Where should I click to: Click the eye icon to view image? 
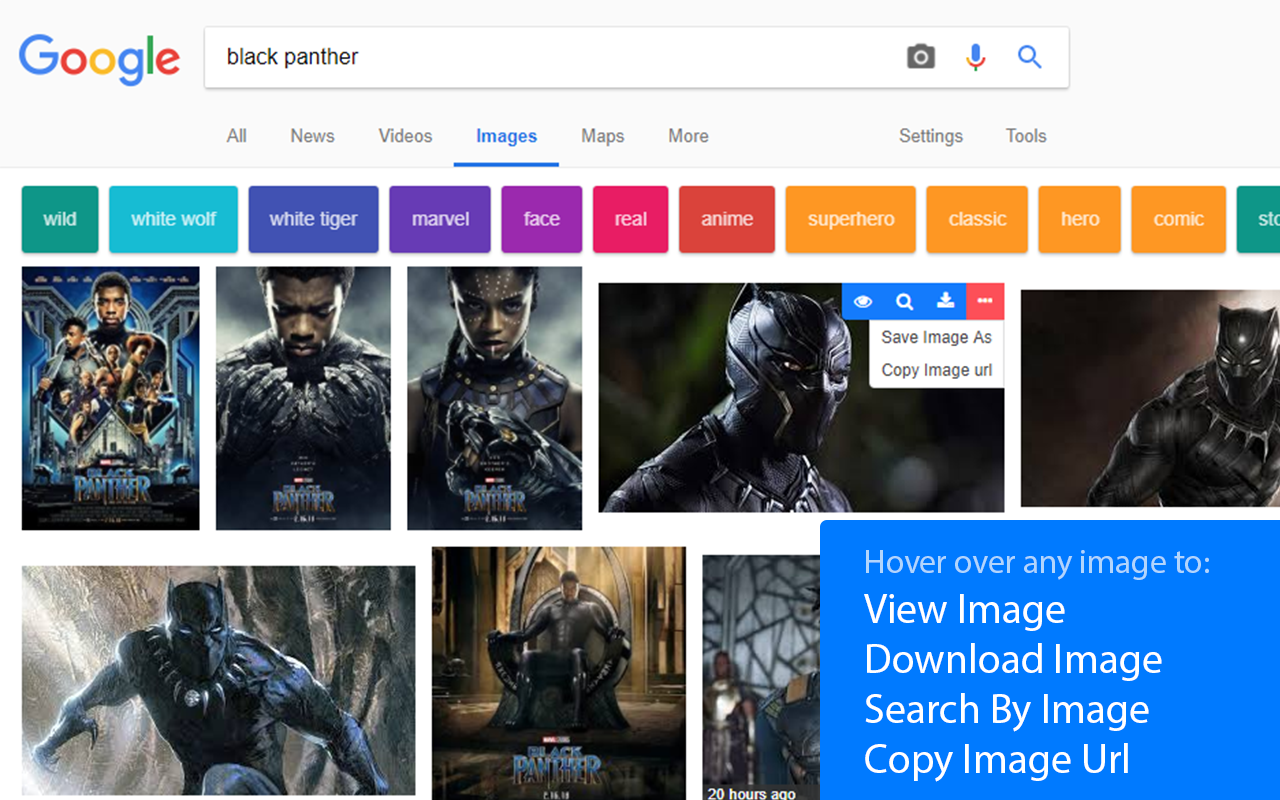[863, 301]
